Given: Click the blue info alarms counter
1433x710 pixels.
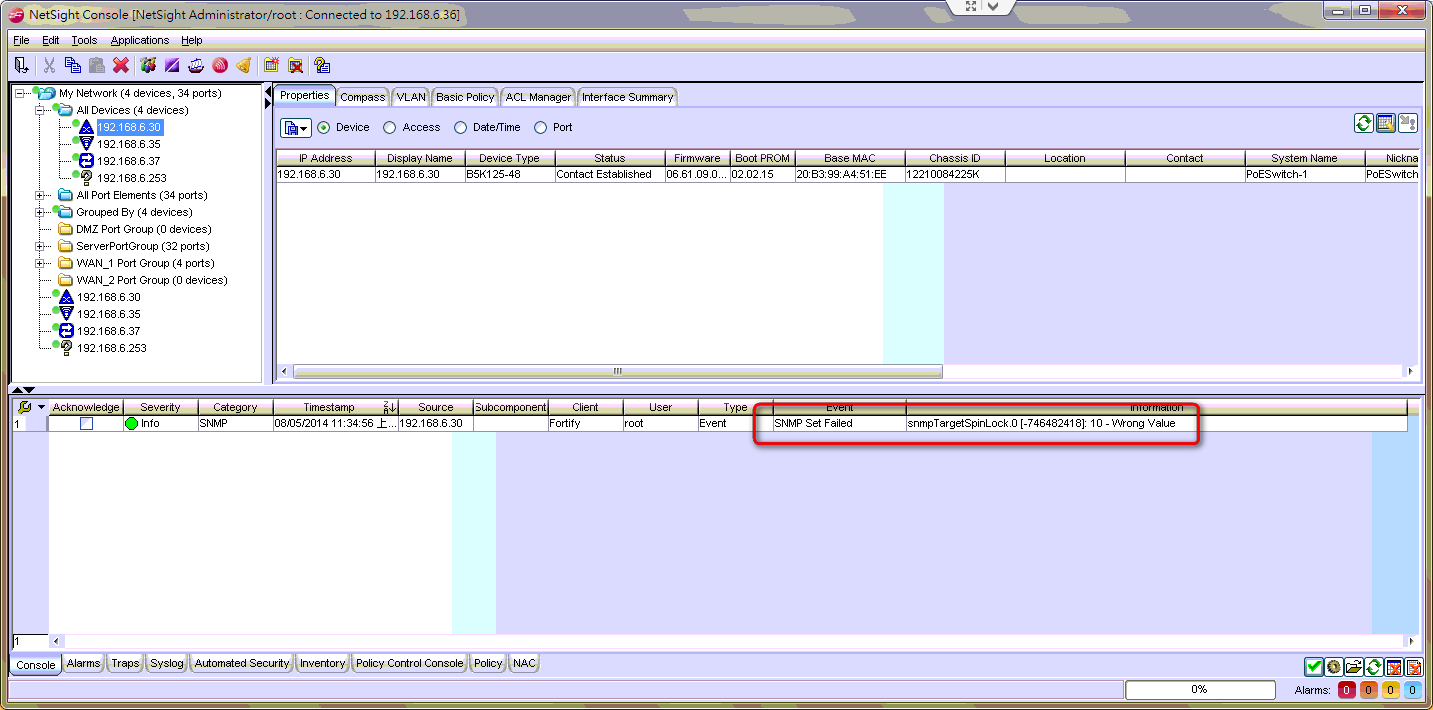Looking at the screenshot, I should point(1412,690).
